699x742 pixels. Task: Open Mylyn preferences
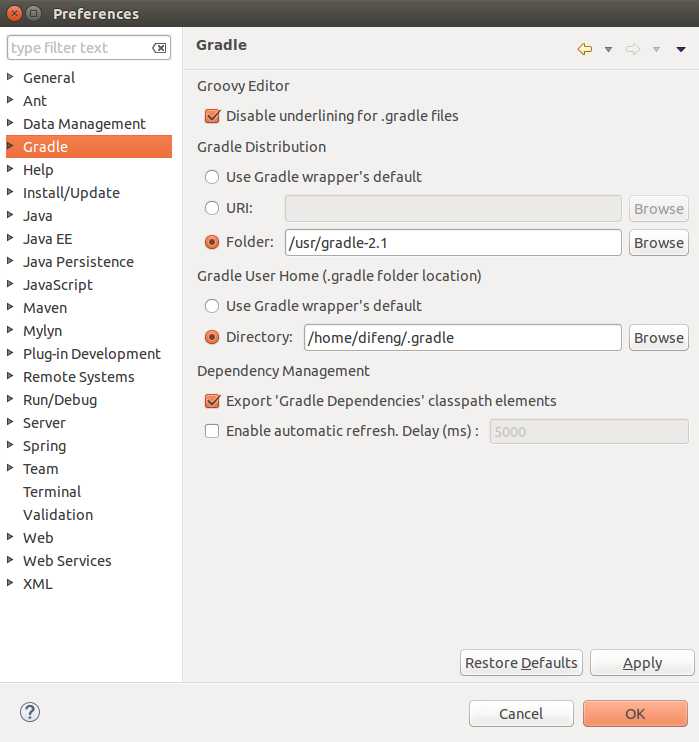click(x=43, y=331)
